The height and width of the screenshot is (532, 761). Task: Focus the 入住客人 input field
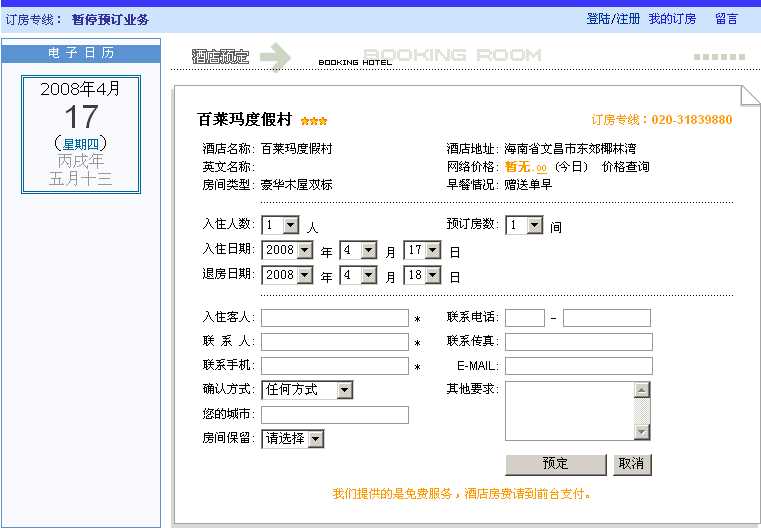pos(335,318)
